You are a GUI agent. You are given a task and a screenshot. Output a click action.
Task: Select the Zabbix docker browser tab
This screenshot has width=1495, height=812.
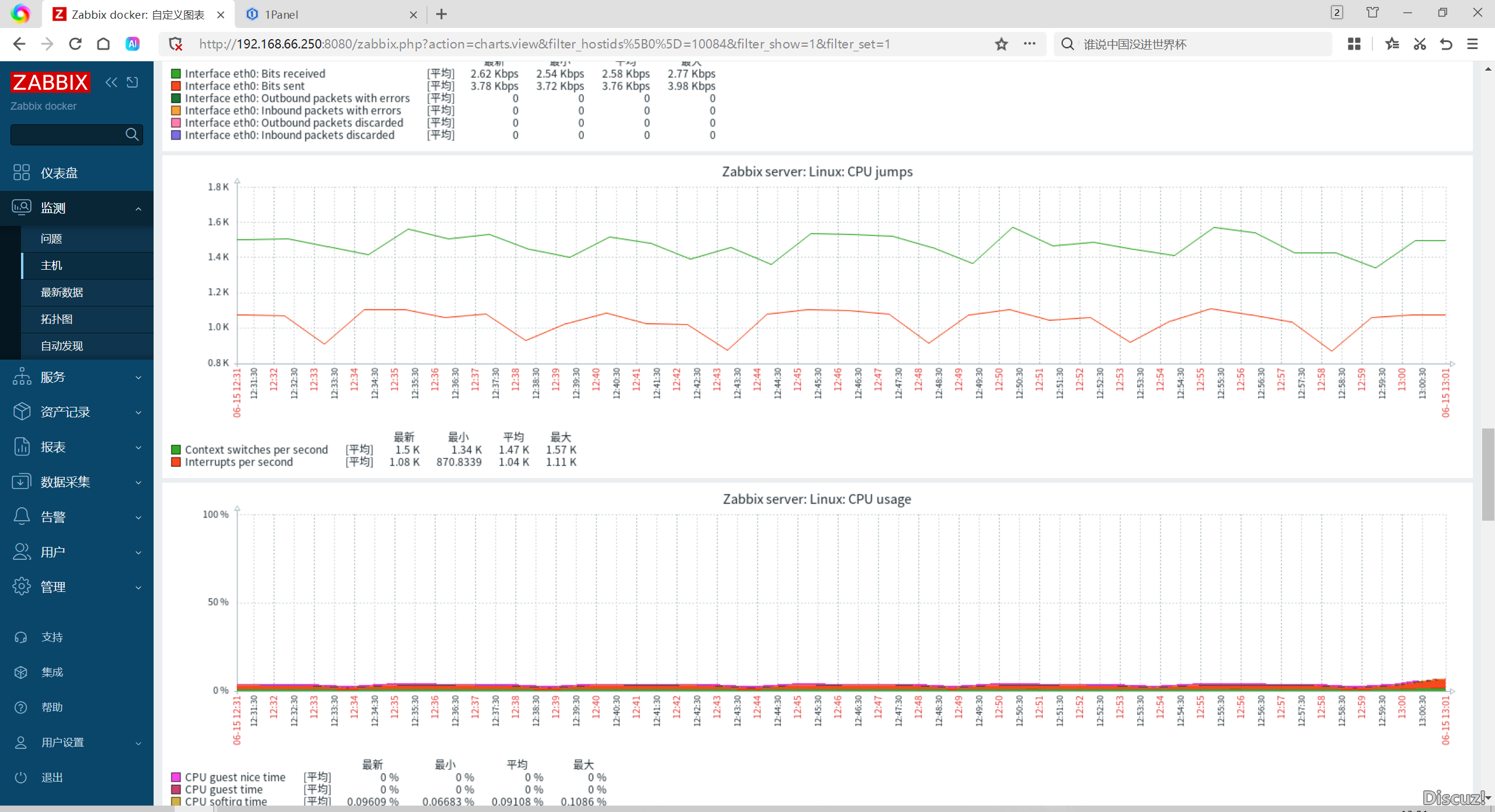click(x=138, y=15)
